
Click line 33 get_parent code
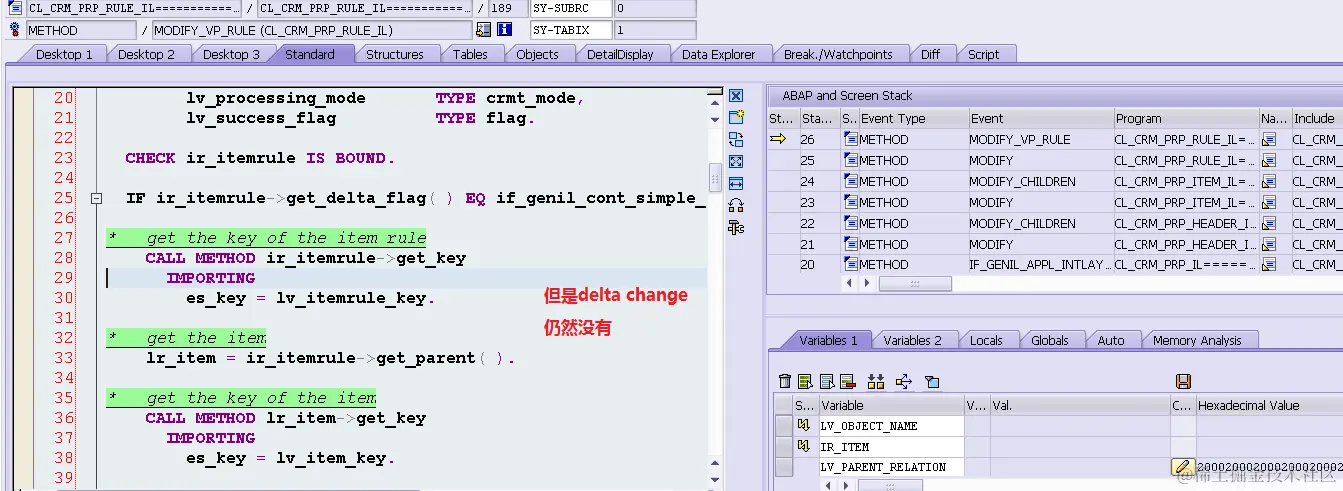click(331, 358)
